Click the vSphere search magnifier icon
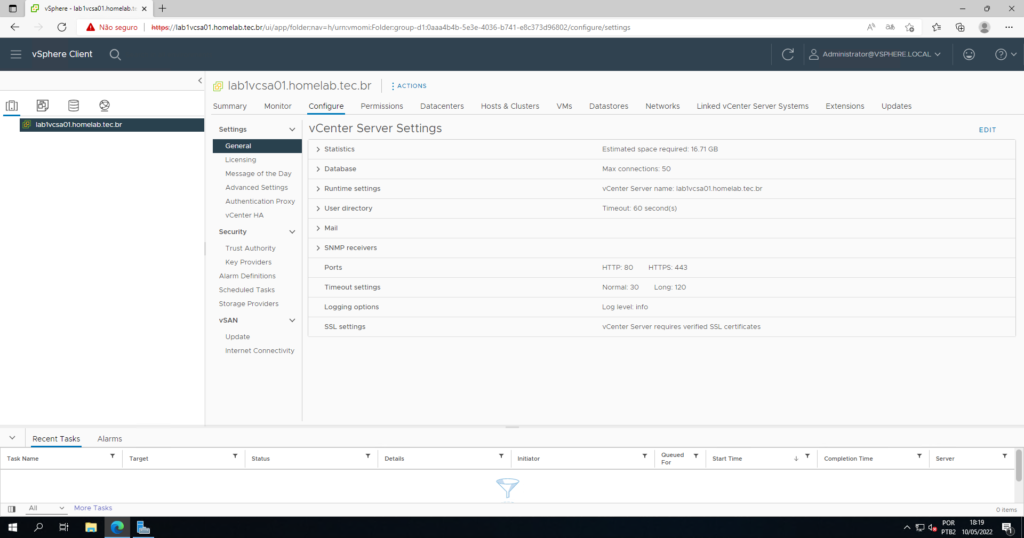Viewport: 1024px width, 538px height. pos(115,55)
